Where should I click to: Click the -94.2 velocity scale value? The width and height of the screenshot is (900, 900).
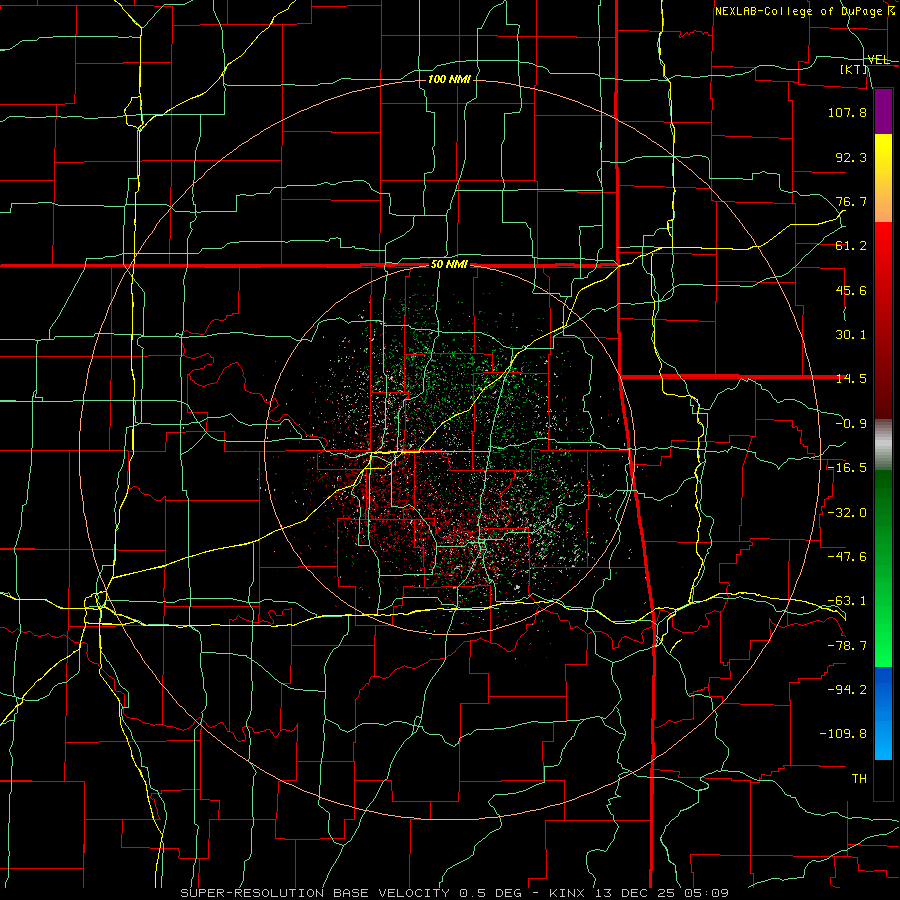click(847, 690)
